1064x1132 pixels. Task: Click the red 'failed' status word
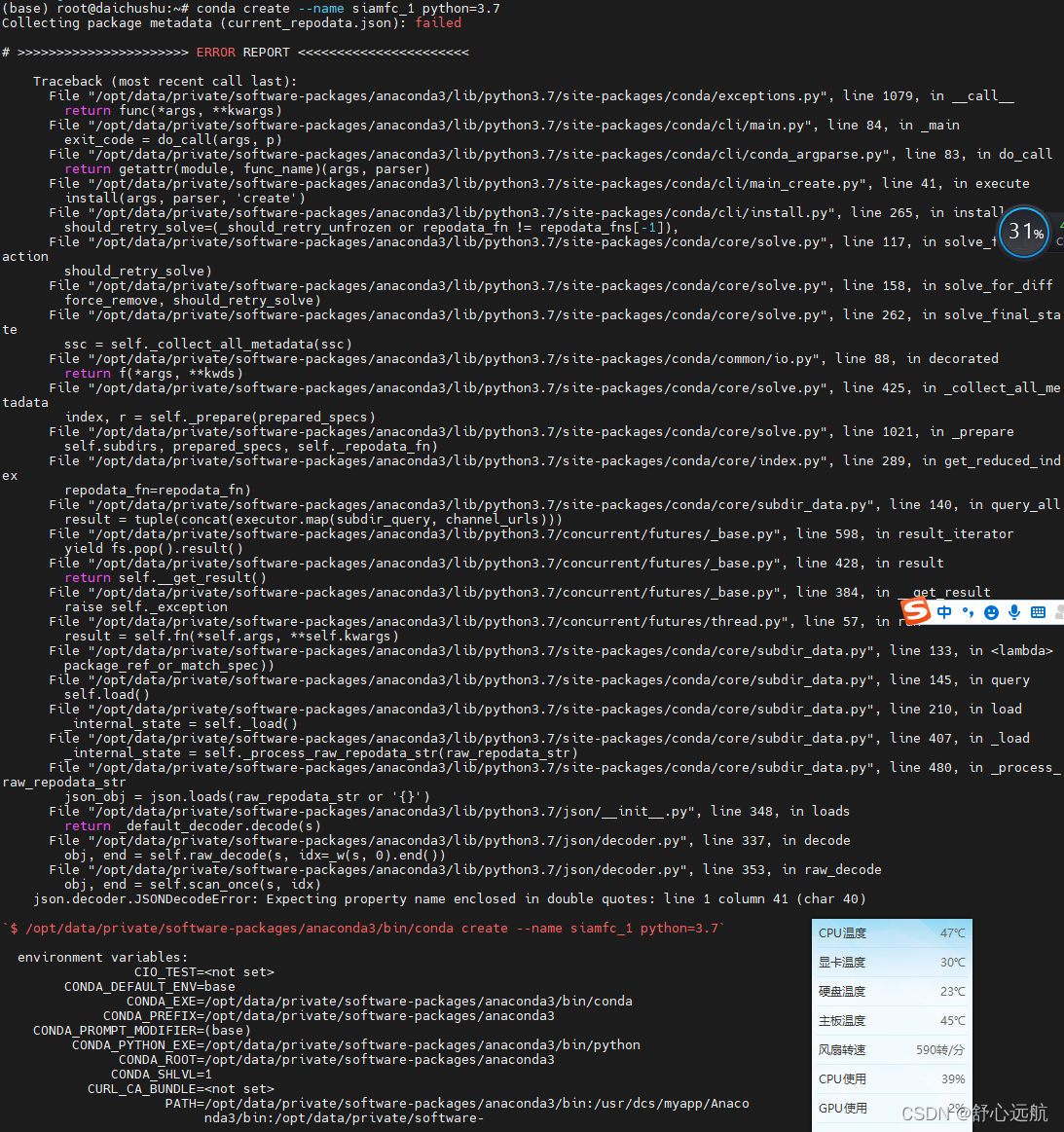pyautogui.click(x=437, y=23)
